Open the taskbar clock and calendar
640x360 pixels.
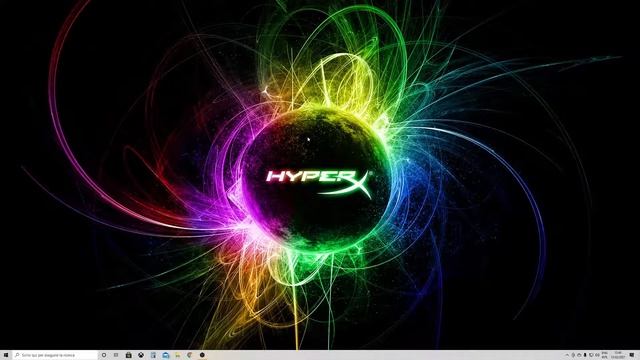pyautogui.click(x=618, y=355)
